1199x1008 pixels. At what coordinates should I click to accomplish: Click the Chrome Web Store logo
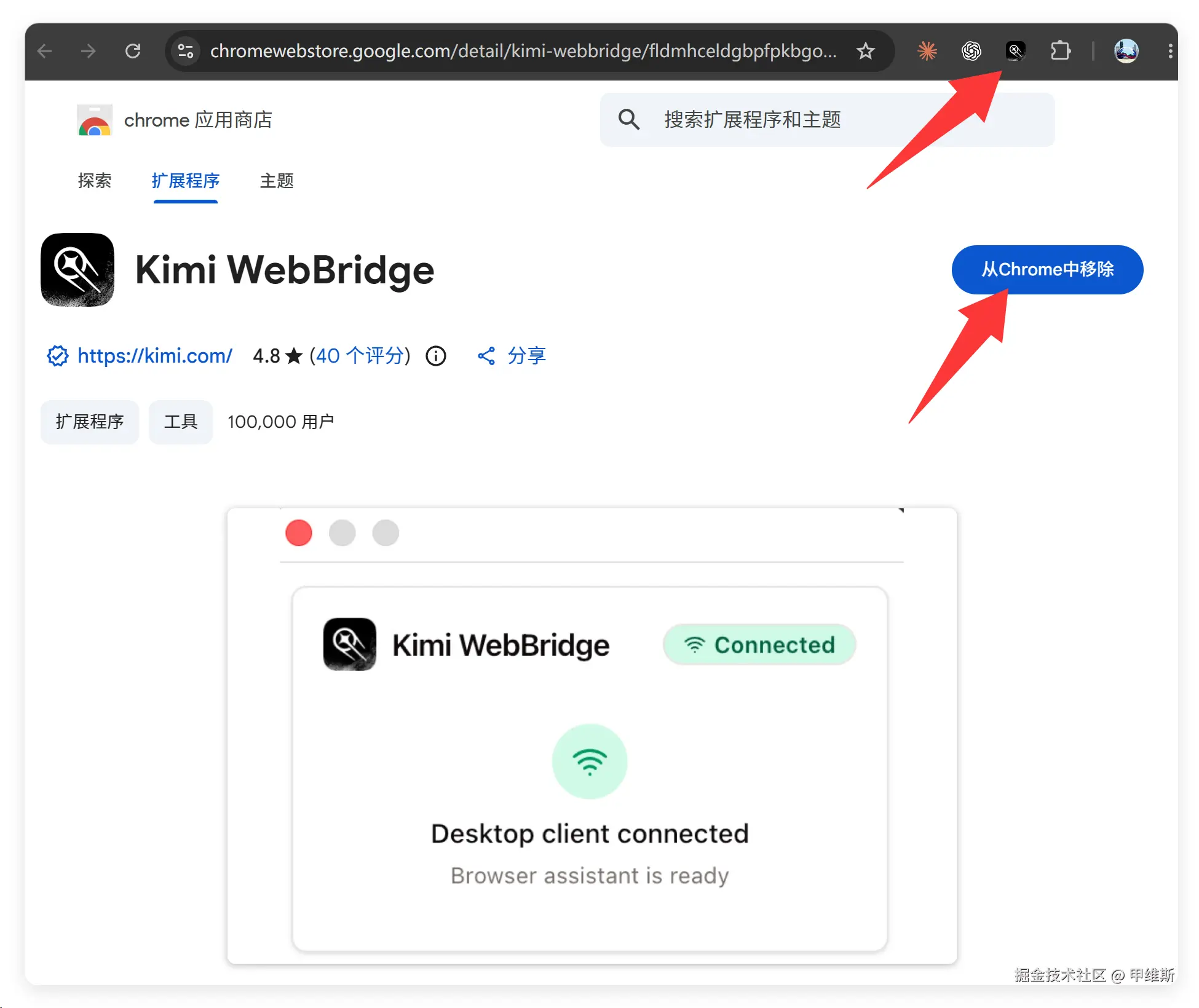pyautogui.click(x=94, y=120)
